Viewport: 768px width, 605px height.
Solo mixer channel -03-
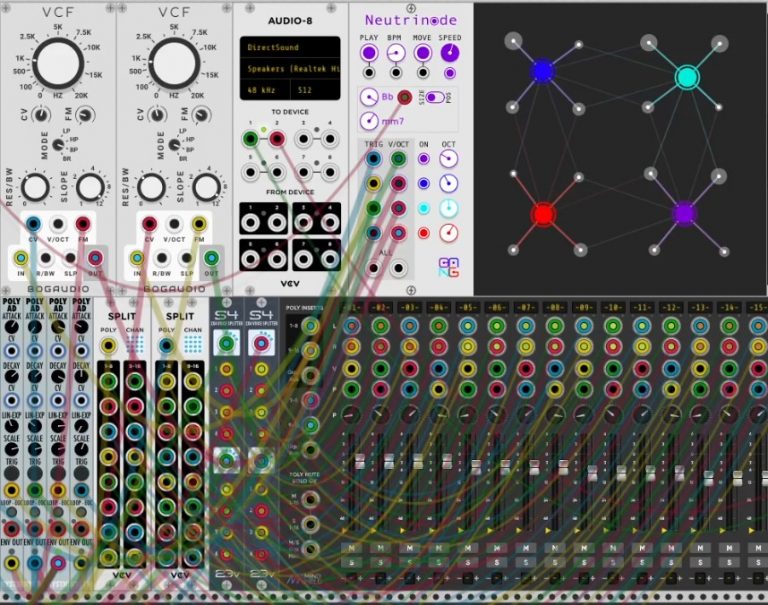[x=409, y=562]
